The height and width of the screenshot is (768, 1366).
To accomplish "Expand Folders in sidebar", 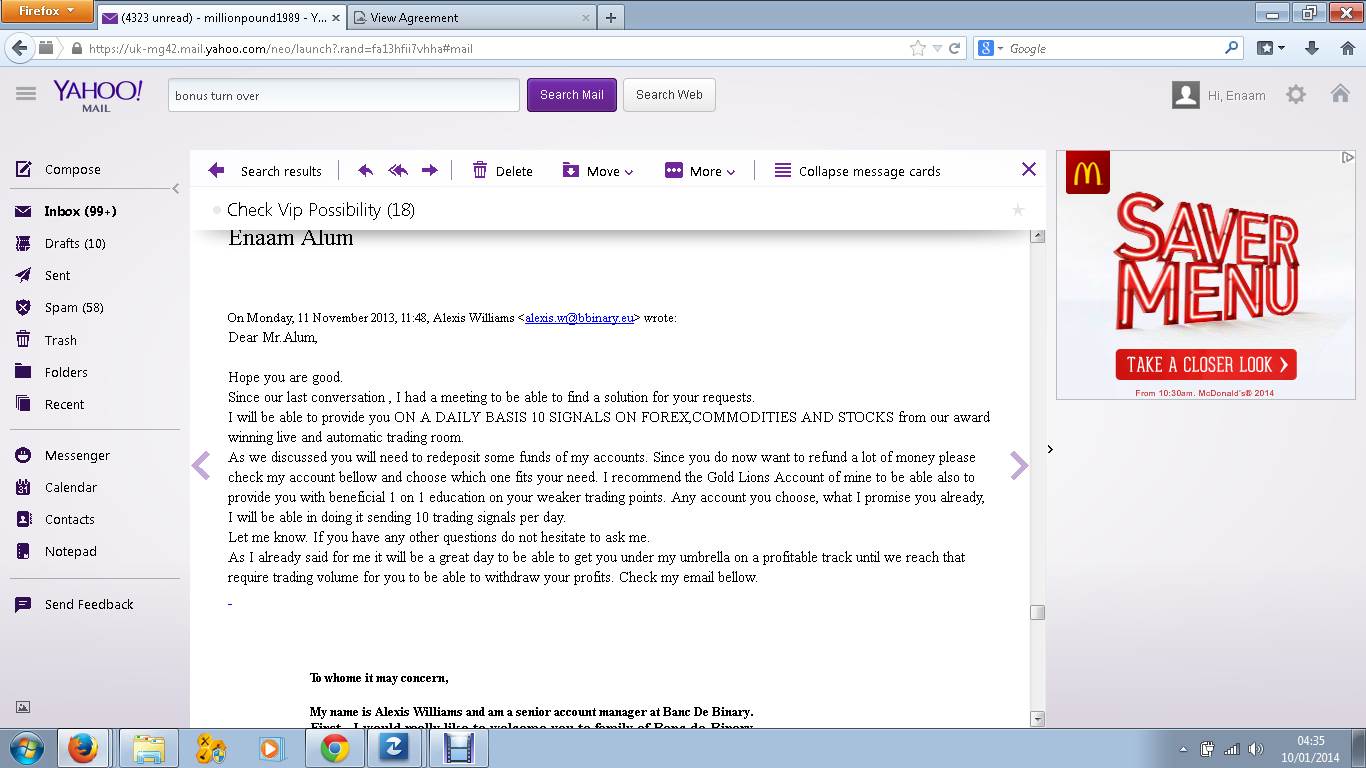I will pyautogui.click(x=51, y=372).
